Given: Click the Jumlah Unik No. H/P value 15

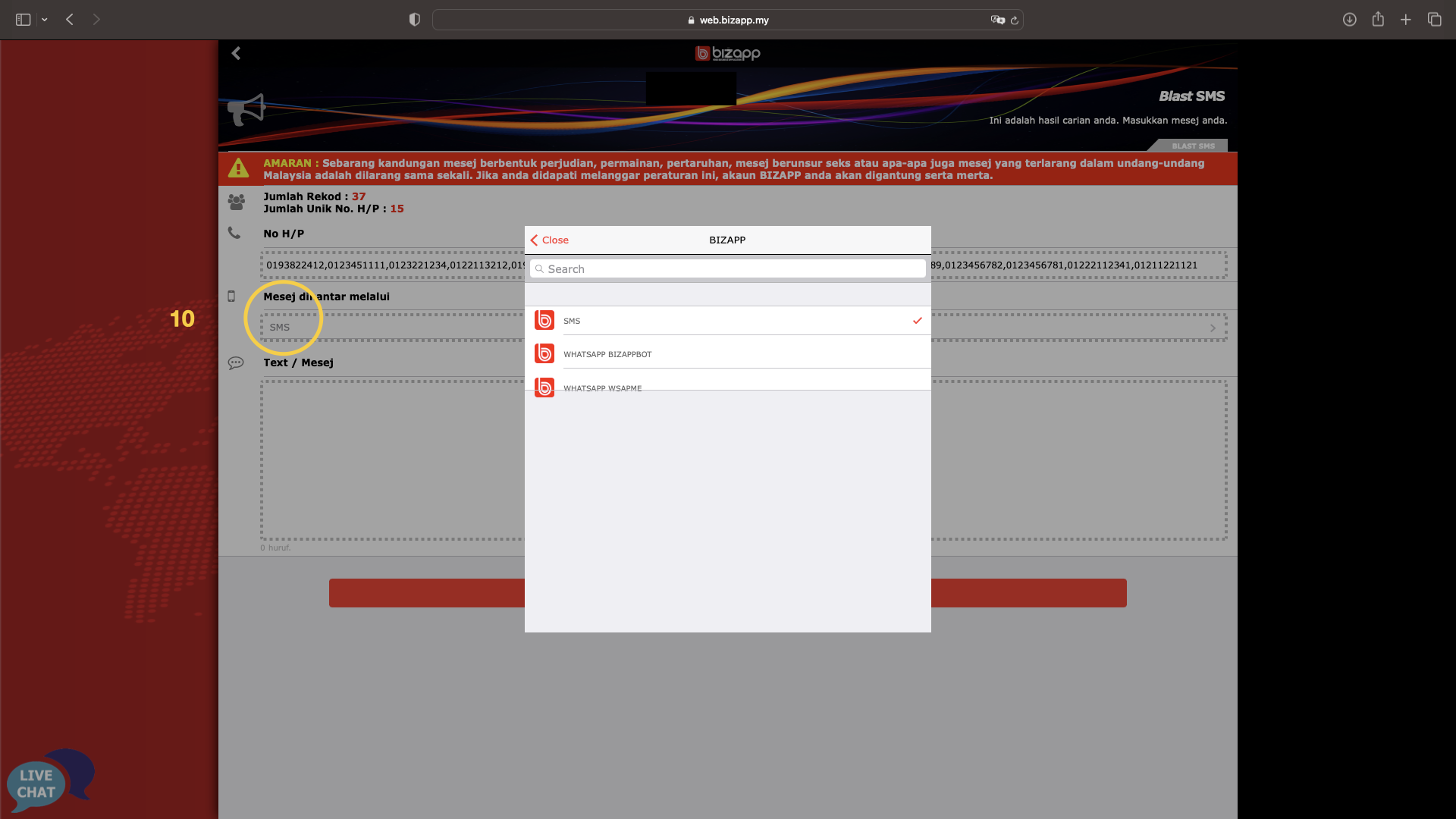Looking at the screenshot, I should [397, 209].
